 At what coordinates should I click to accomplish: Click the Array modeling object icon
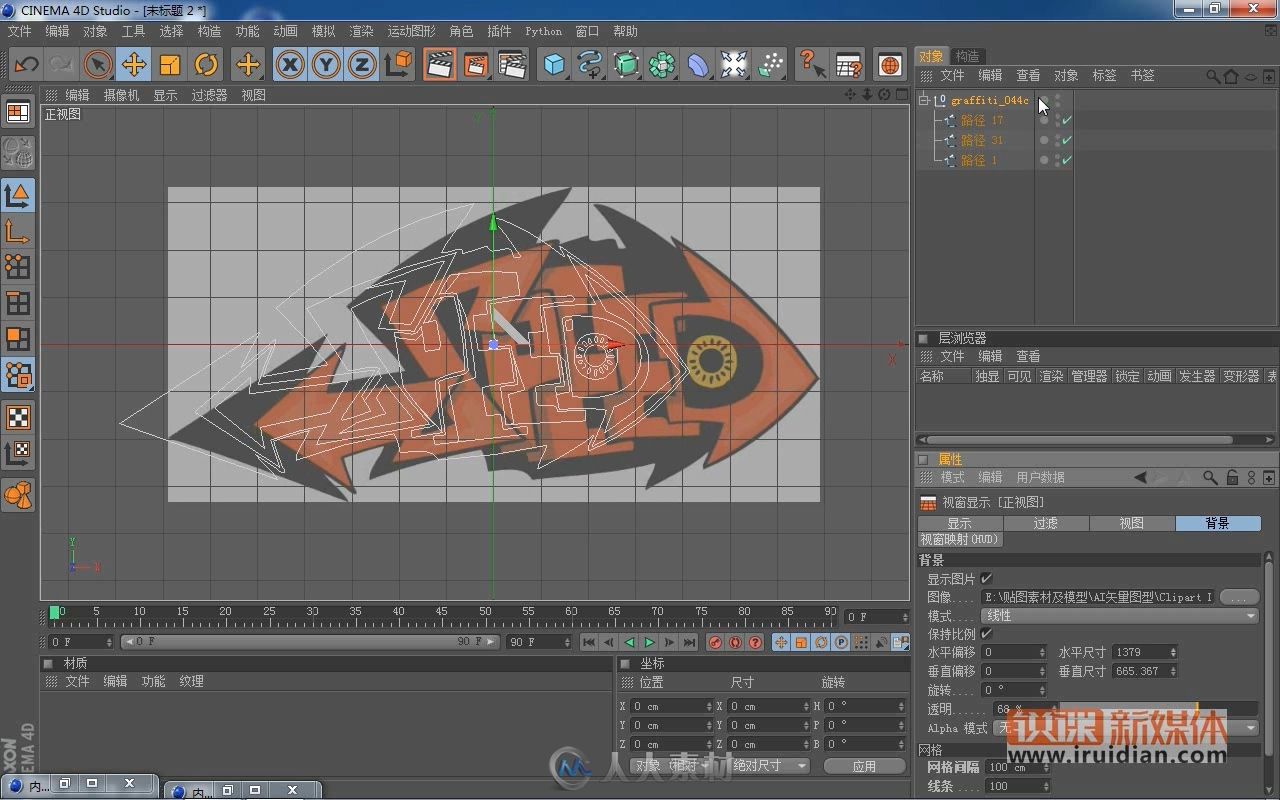[x=661, y=65]
